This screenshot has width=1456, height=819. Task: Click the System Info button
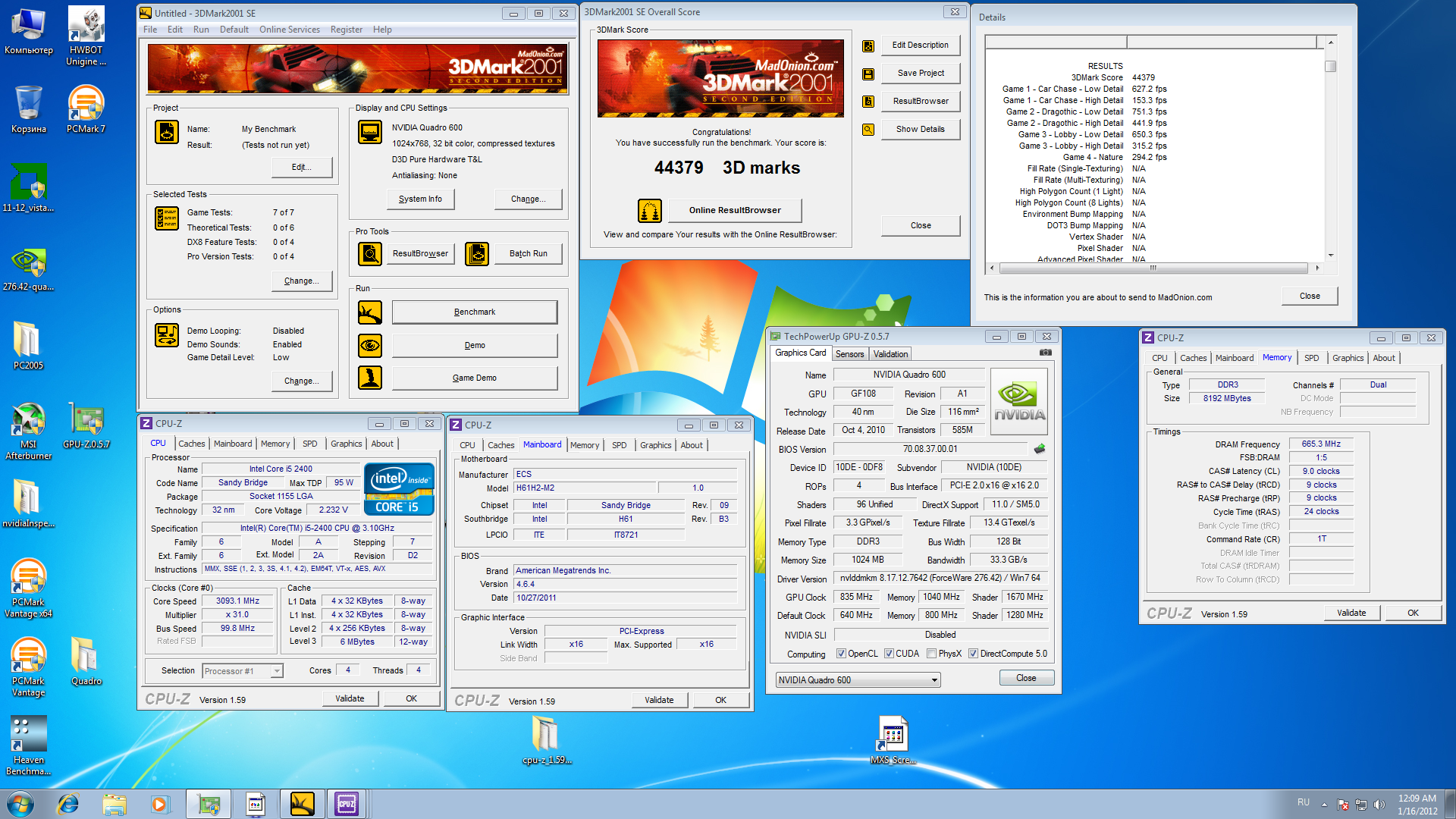[420, 199]
